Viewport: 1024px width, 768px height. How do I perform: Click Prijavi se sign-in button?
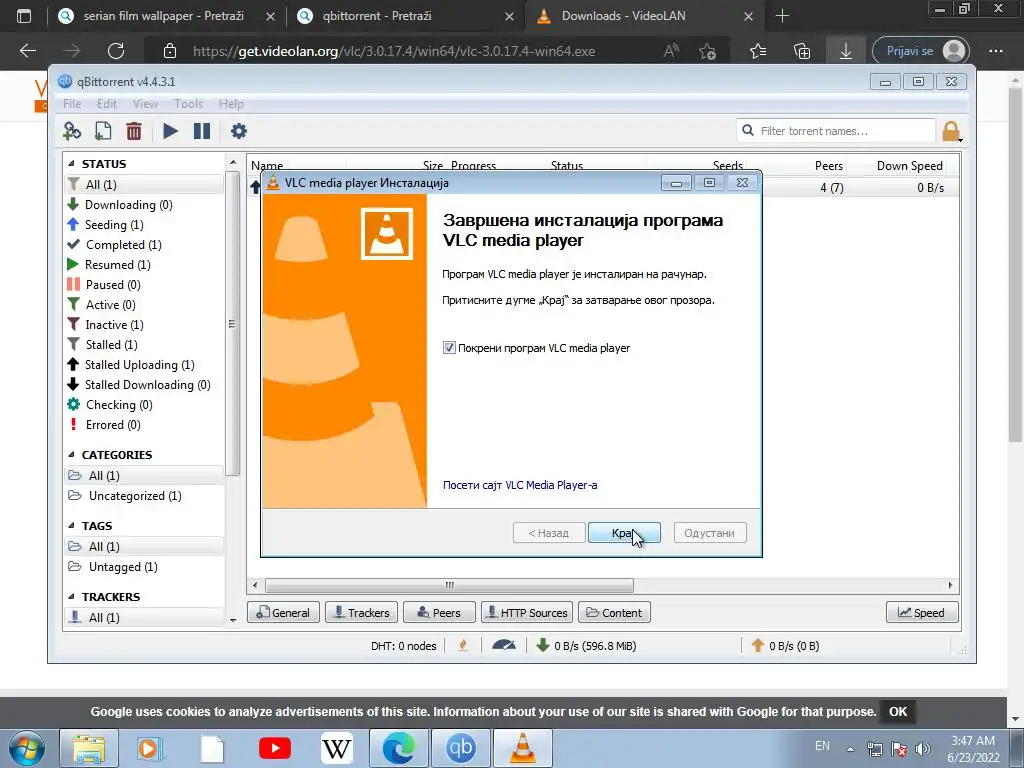pyautogui.click(x=921, y=51)
